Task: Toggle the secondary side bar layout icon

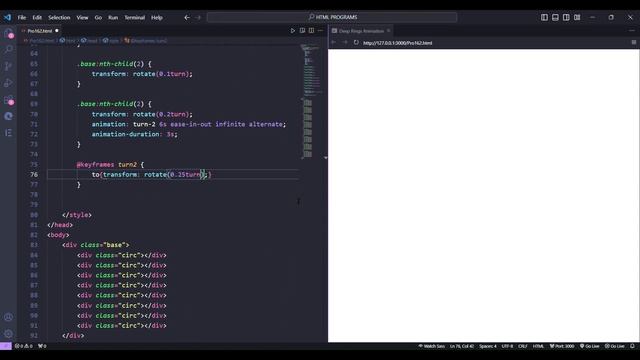Action: (x=566, y=18)
